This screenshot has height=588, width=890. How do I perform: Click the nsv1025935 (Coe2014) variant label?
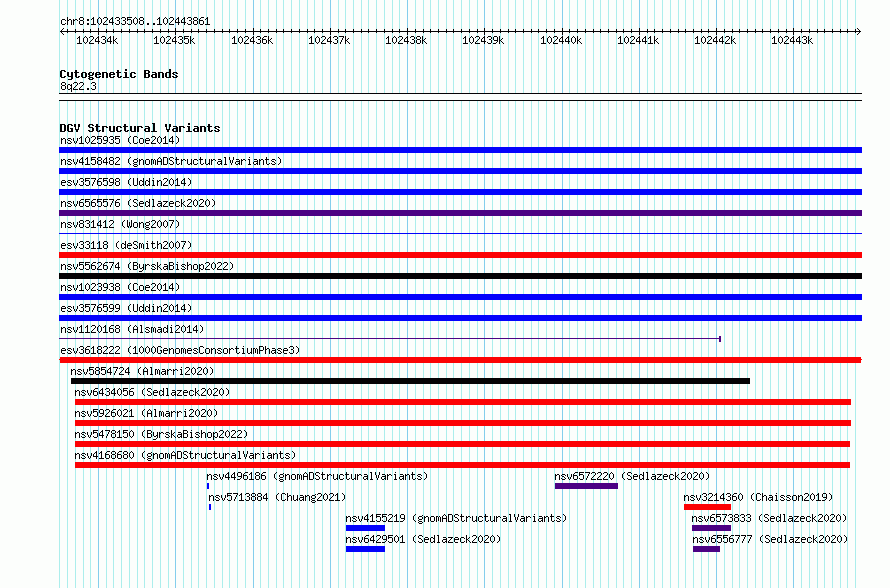[120, 140]
